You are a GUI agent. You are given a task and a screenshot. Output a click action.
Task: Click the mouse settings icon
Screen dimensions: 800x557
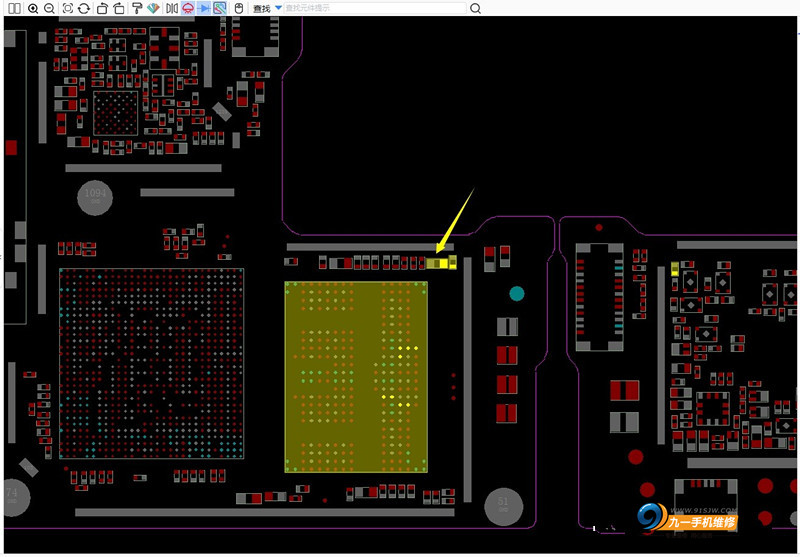[239, 8]
